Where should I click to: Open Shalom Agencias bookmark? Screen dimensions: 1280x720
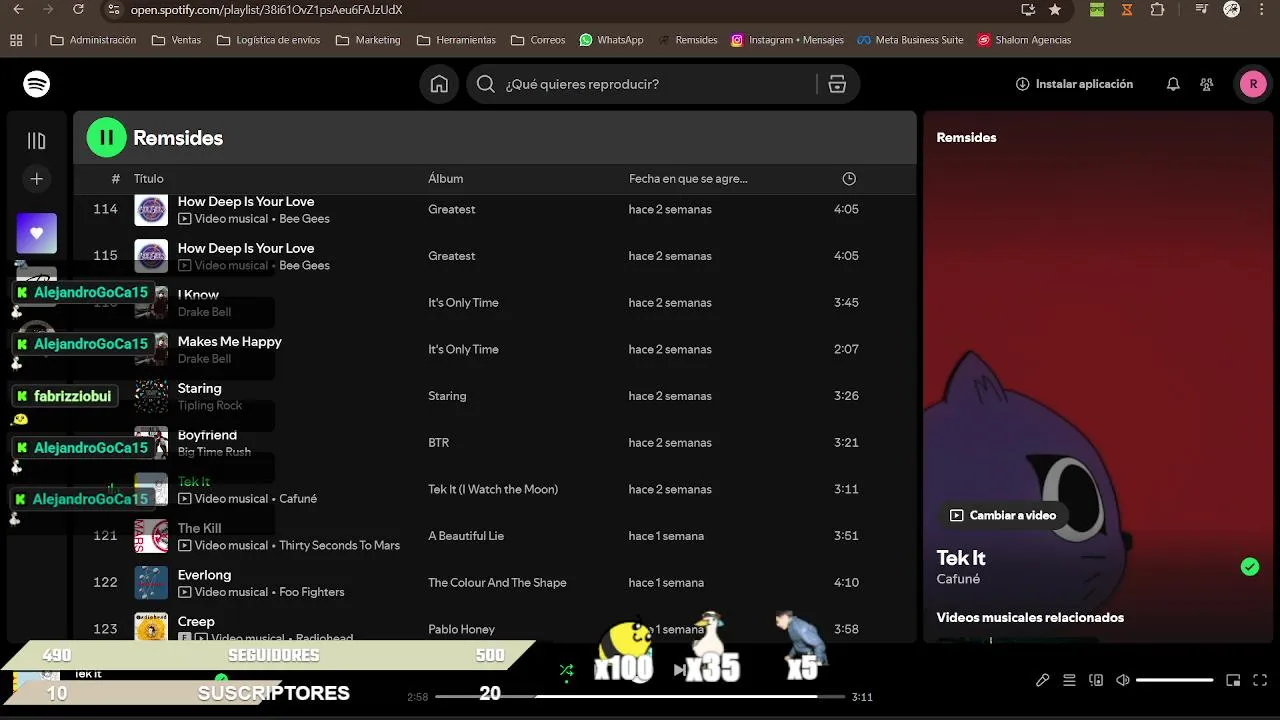tap(1024, 41)
